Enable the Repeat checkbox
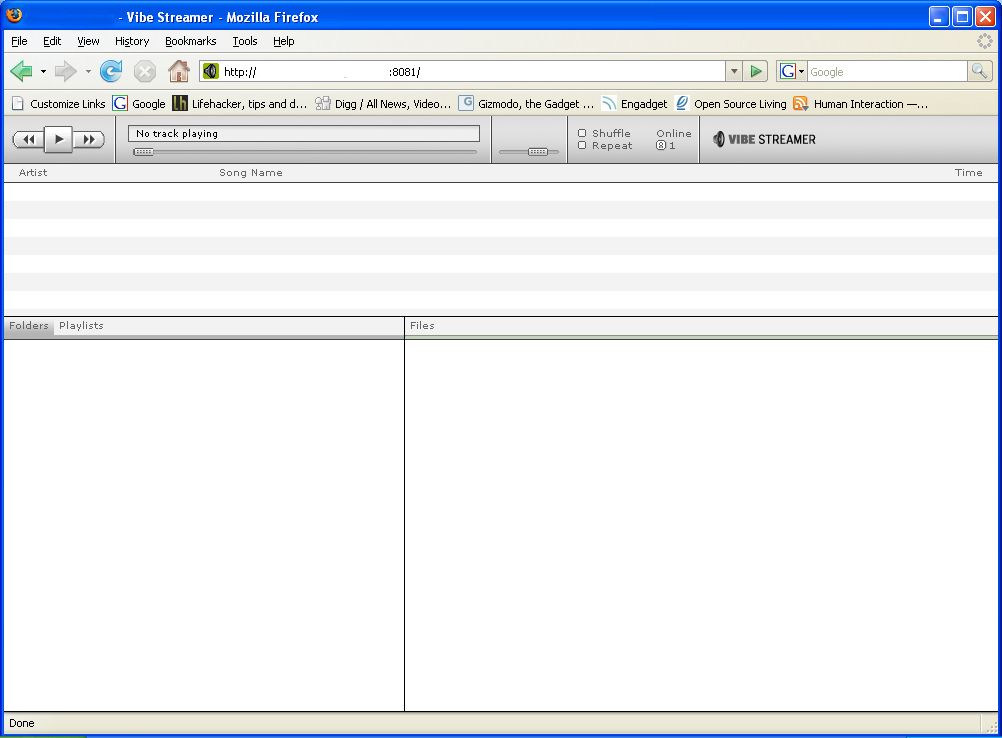Viewport: 1002px width, 738px height. pyautogui.click(x=582, y=146)
